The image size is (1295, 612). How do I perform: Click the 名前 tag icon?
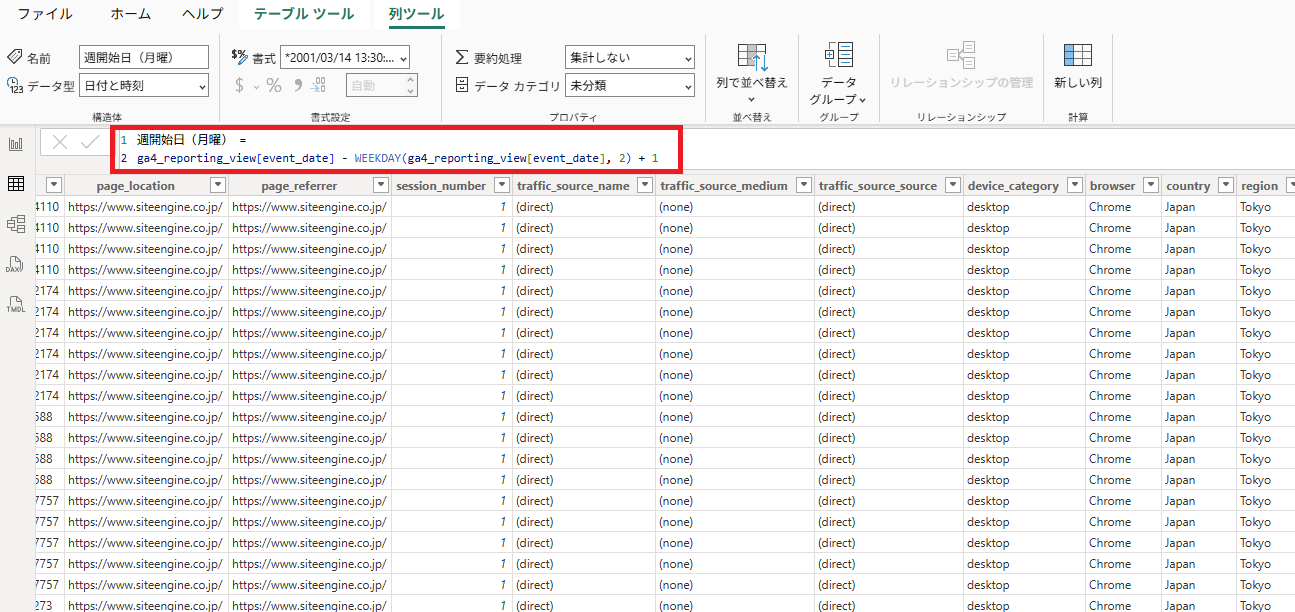[x=15, y=58]
